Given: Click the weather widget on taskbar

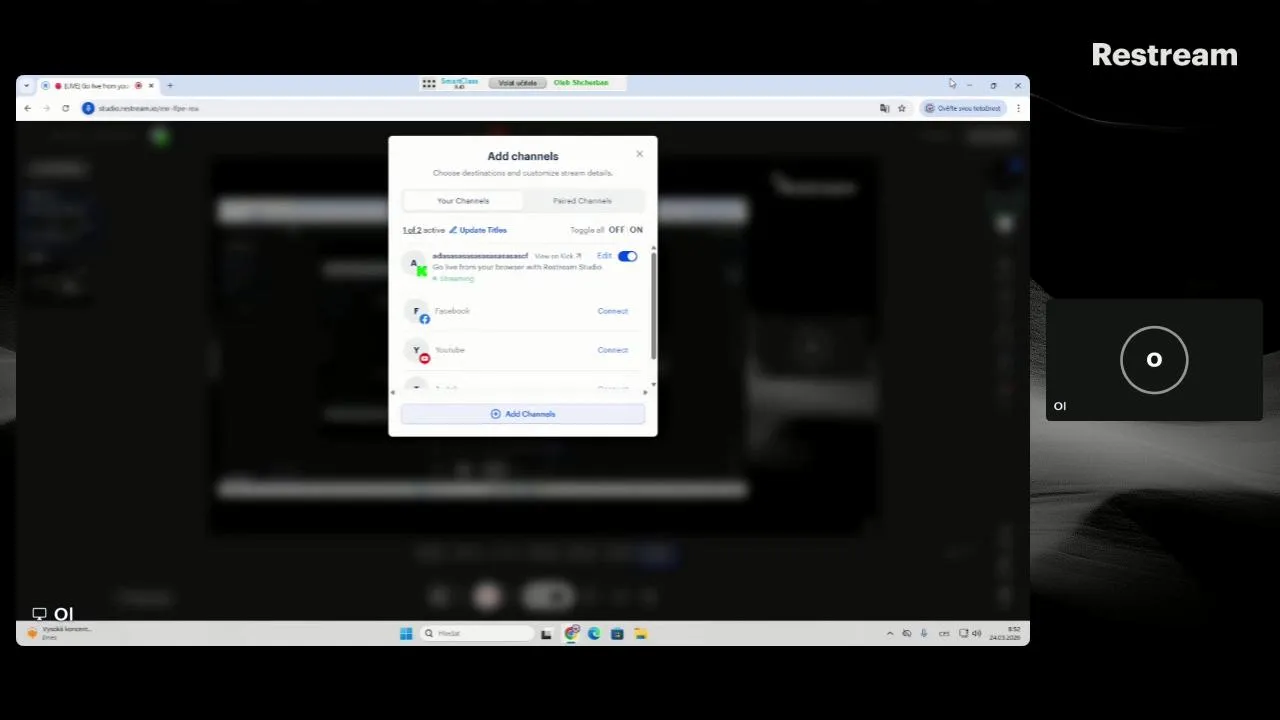Looking at the screenshot, I should (60, 633).
